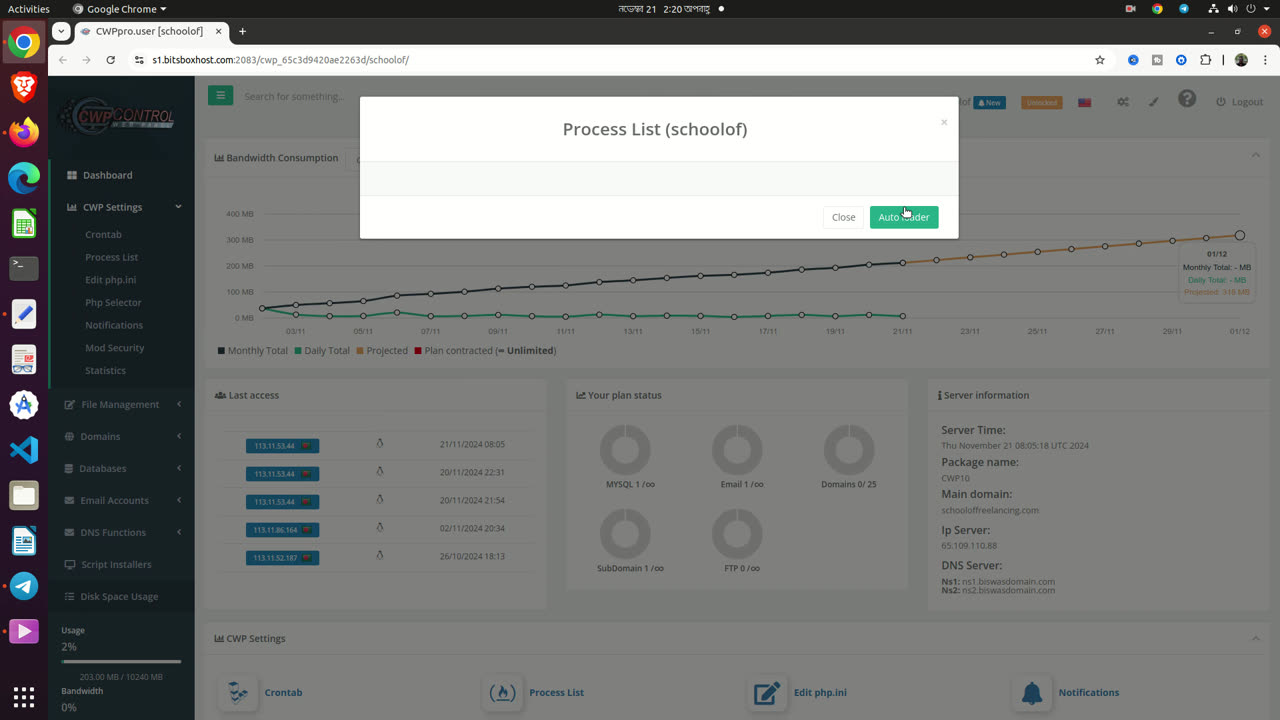
Task: Open Mod Security in the sidebar
Action: pos(114,348)
